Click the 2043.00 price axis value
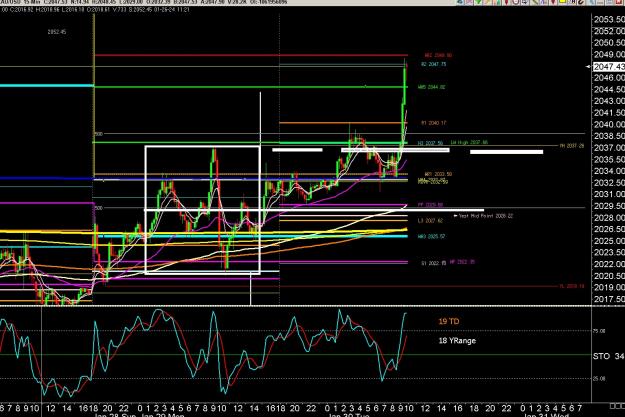 (x=609, y=101)
